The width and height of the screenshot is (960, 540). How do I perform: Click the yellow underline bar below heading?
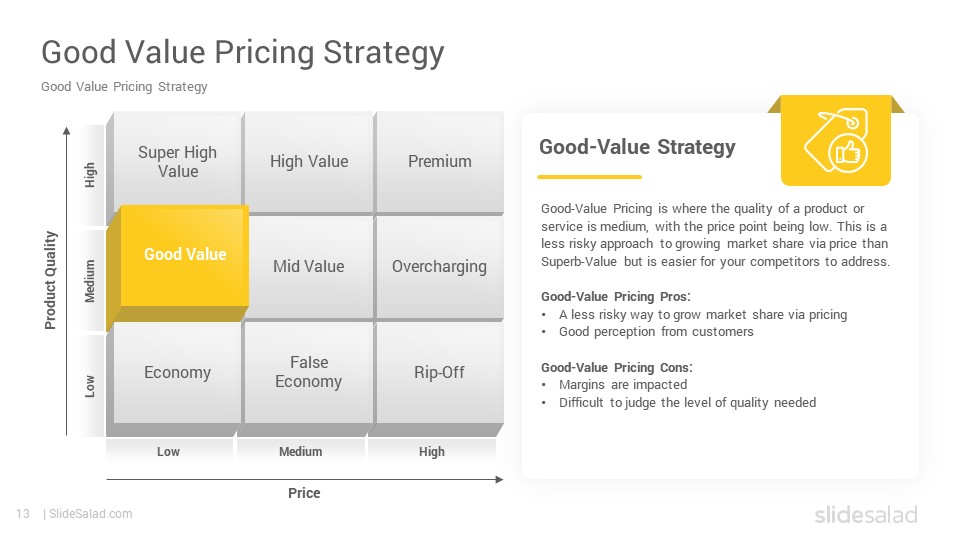[590, 177]
